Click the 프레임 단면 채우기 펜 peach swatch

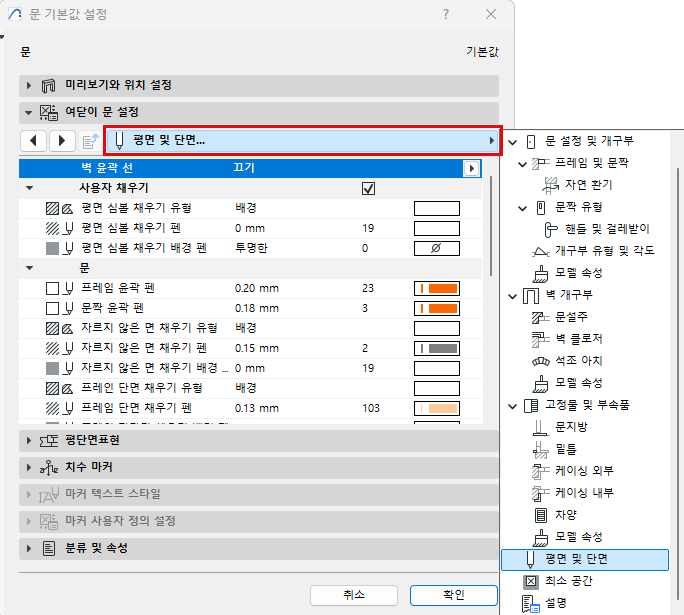tap(437, 408)
